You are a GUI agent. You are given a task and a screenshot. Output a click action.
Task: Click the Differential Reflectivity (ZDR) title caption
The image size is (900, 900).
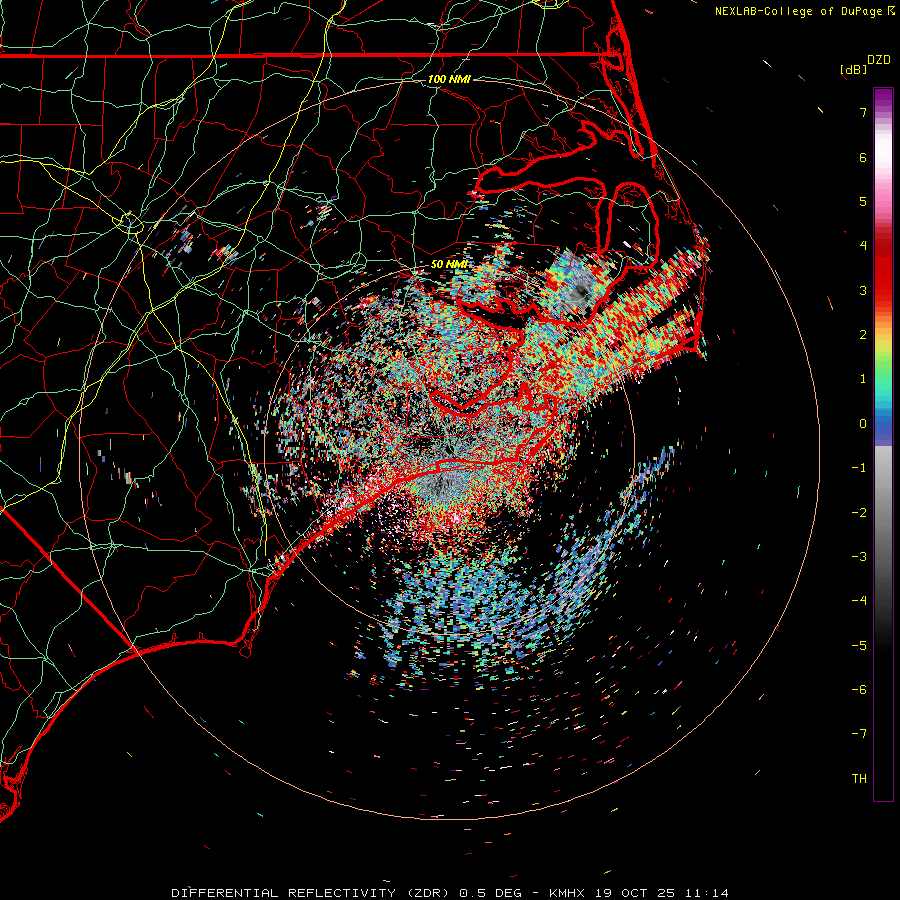point(312,893)
